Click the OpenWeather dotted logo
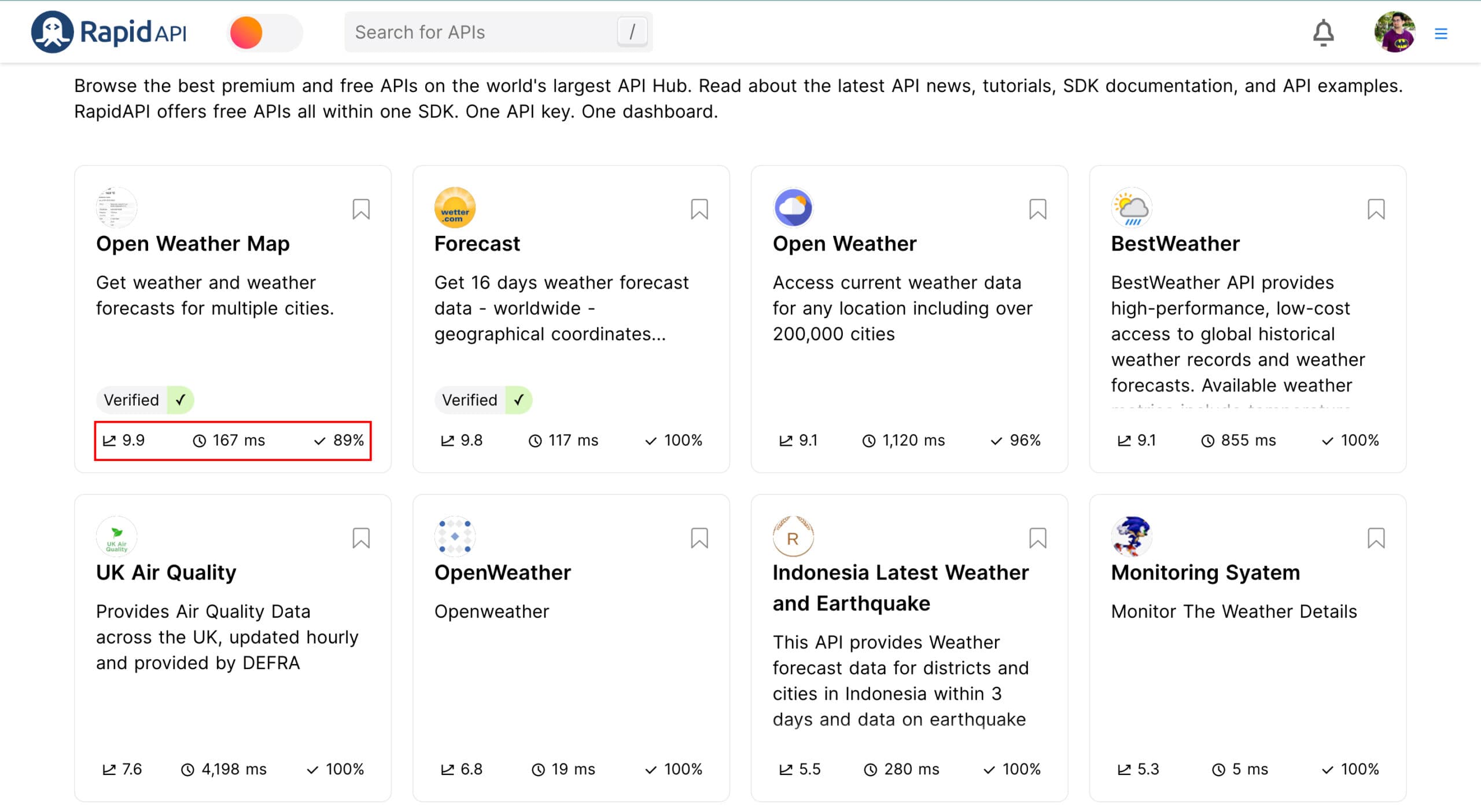The height and width of the screenshot is (812, 1481). pyautogui.click(x=455, y=536)
